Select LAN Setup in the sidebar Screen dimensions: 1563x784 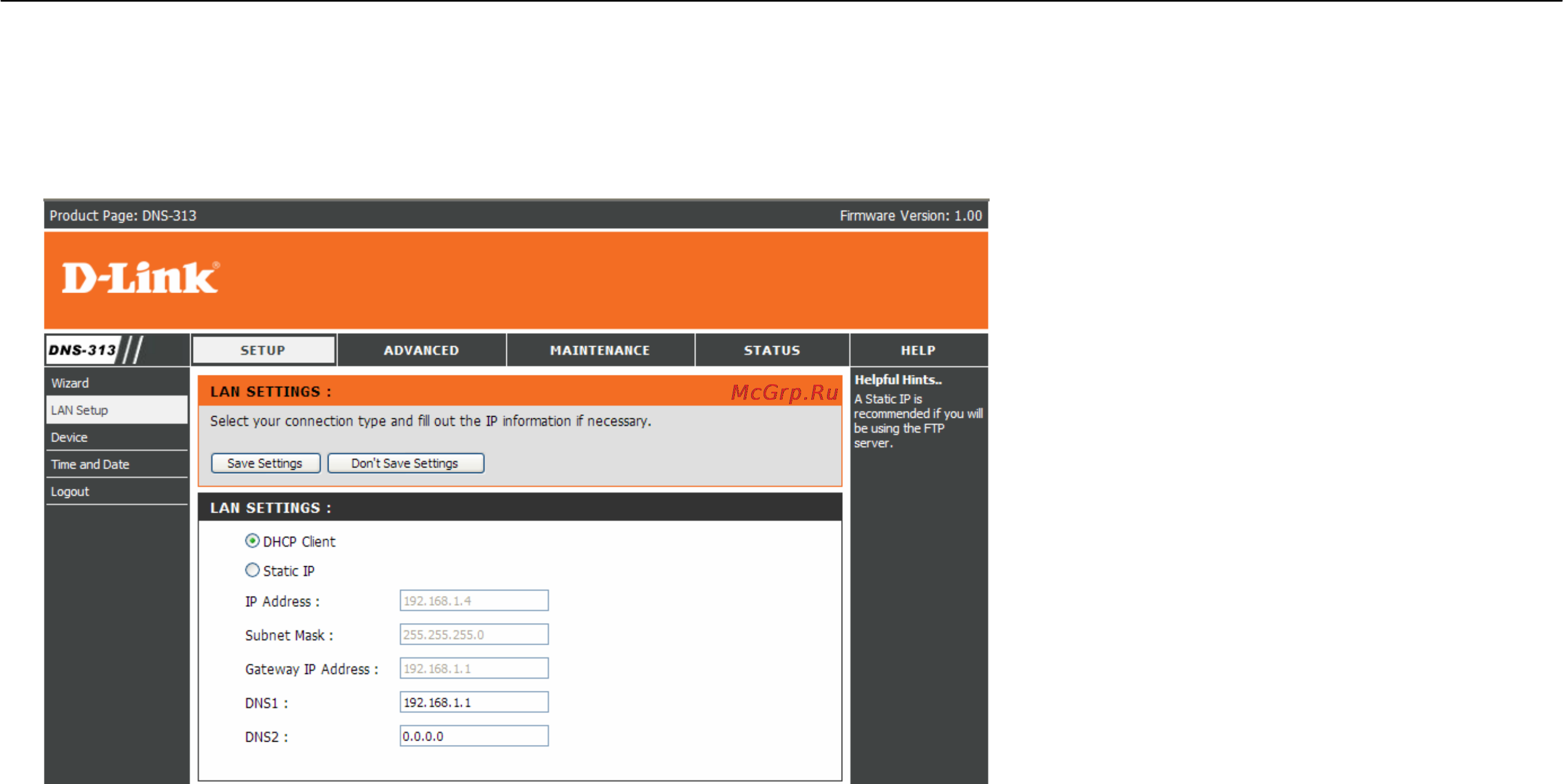point(117,410)
